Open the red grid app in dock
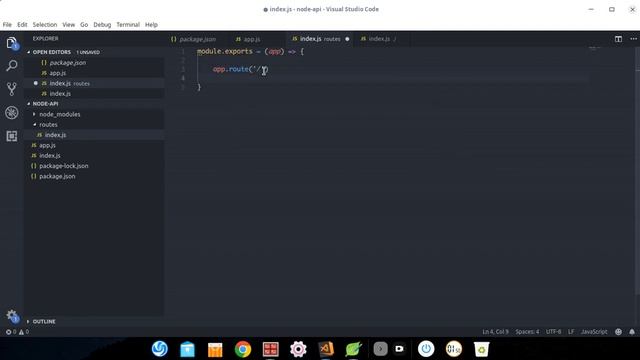The width and height of the screenshot is (640, 360). [x=271, y=349]
